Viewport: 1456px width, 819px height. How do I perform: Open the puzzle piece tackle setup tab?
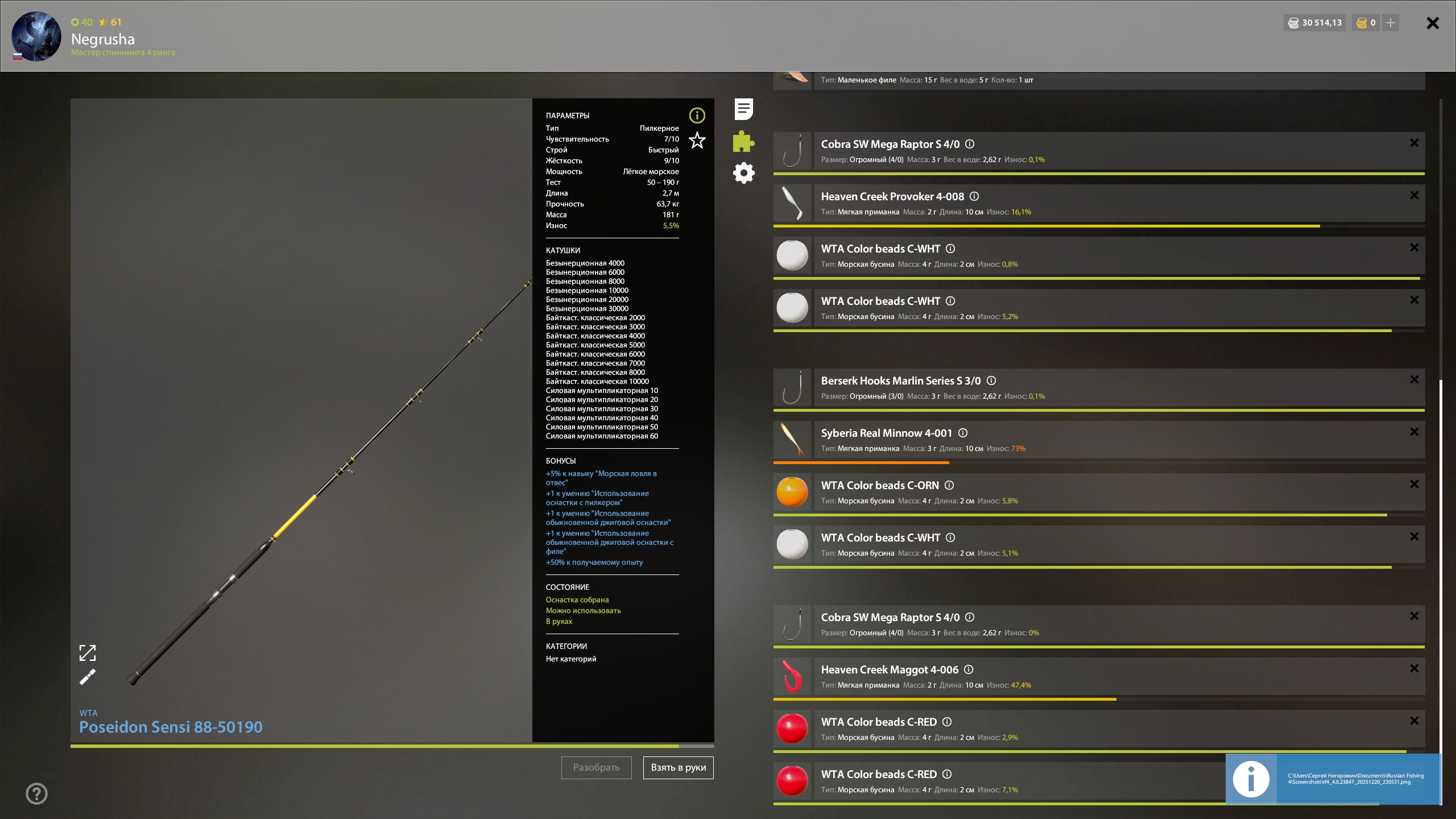(x=743, y=141)
